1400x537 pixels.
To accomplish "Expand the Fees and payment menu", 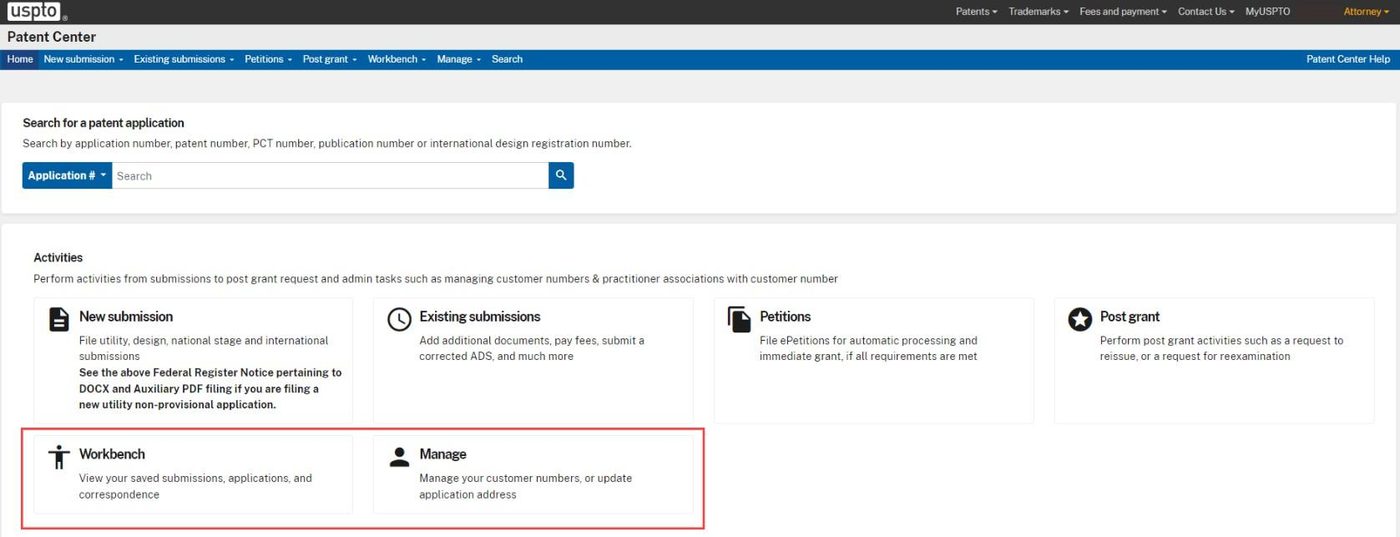I will point(1124,12).
